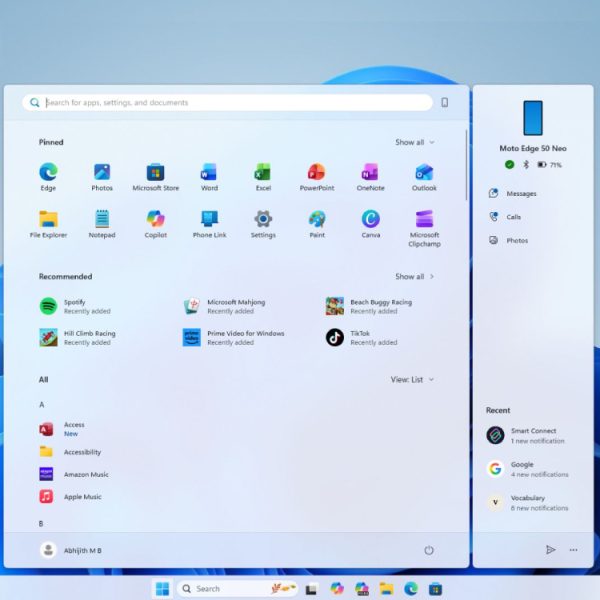Open Canva pinned app
This screenshot has width=600, height=600.
click(x=370, y=224)
